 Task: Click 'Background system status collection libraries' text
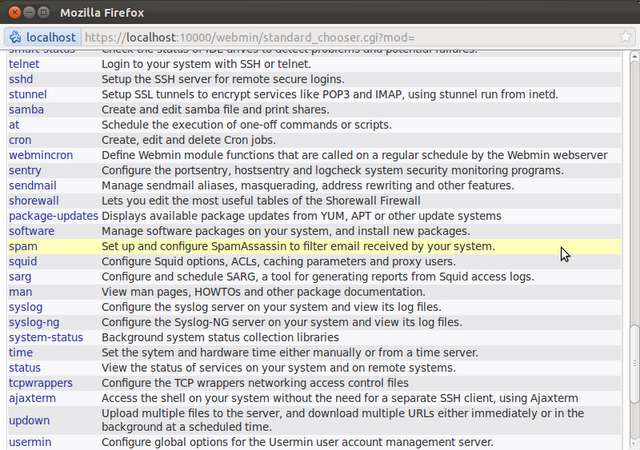[220, 337]
